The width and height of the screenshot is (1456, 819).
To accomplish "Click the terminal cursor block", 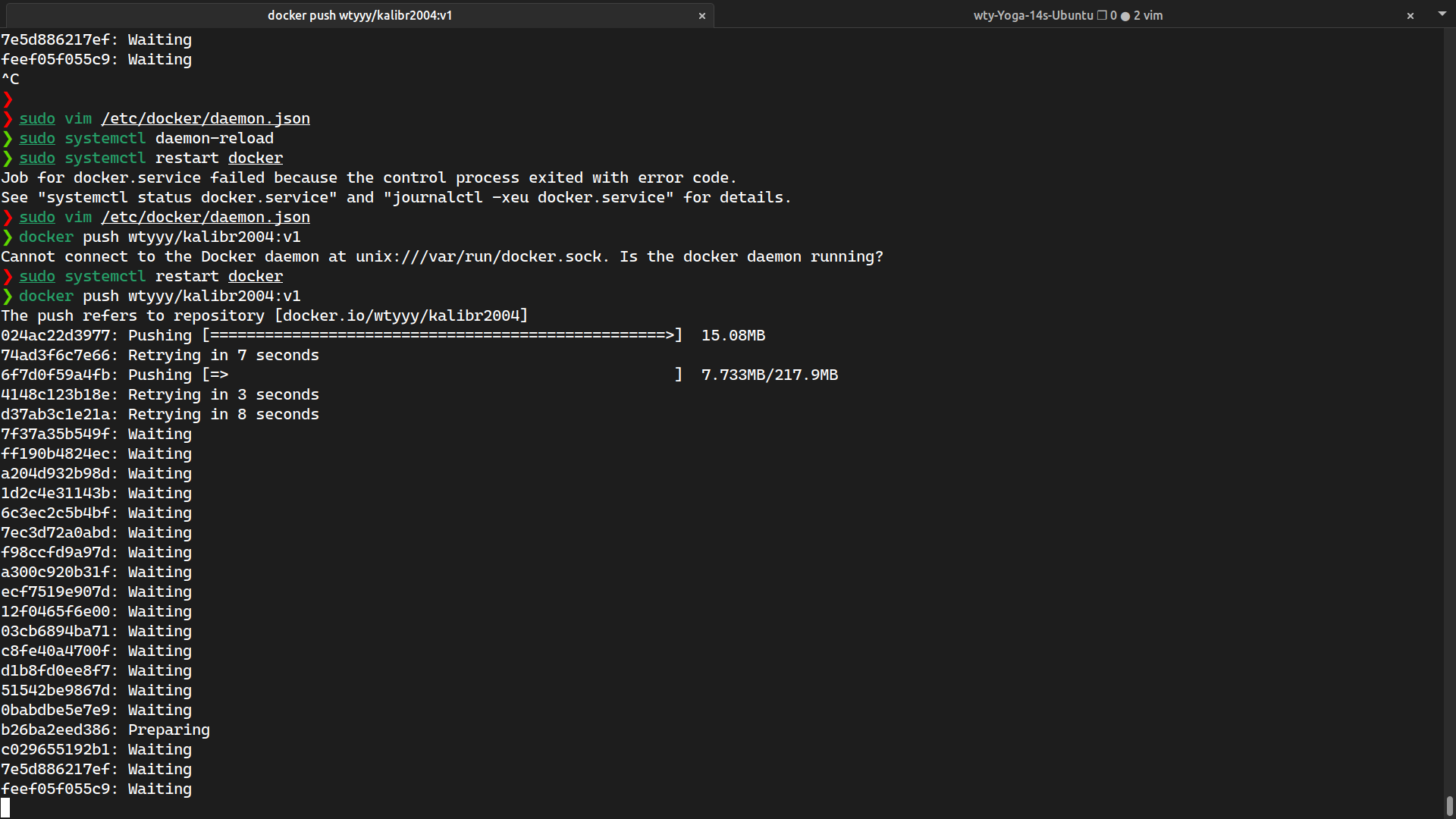I will (5, 808).
